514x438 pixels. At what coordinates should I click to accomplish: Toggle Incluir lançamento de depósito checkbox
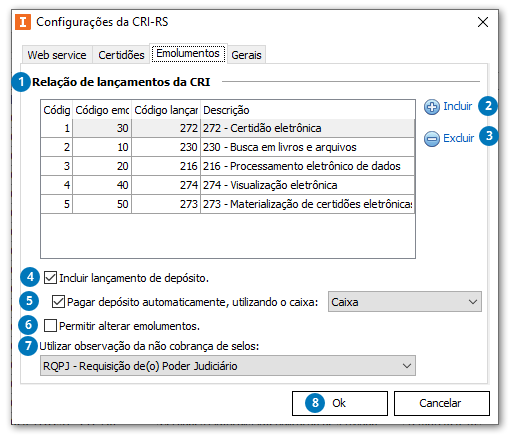pyautogui.click(x=50, y=278)
